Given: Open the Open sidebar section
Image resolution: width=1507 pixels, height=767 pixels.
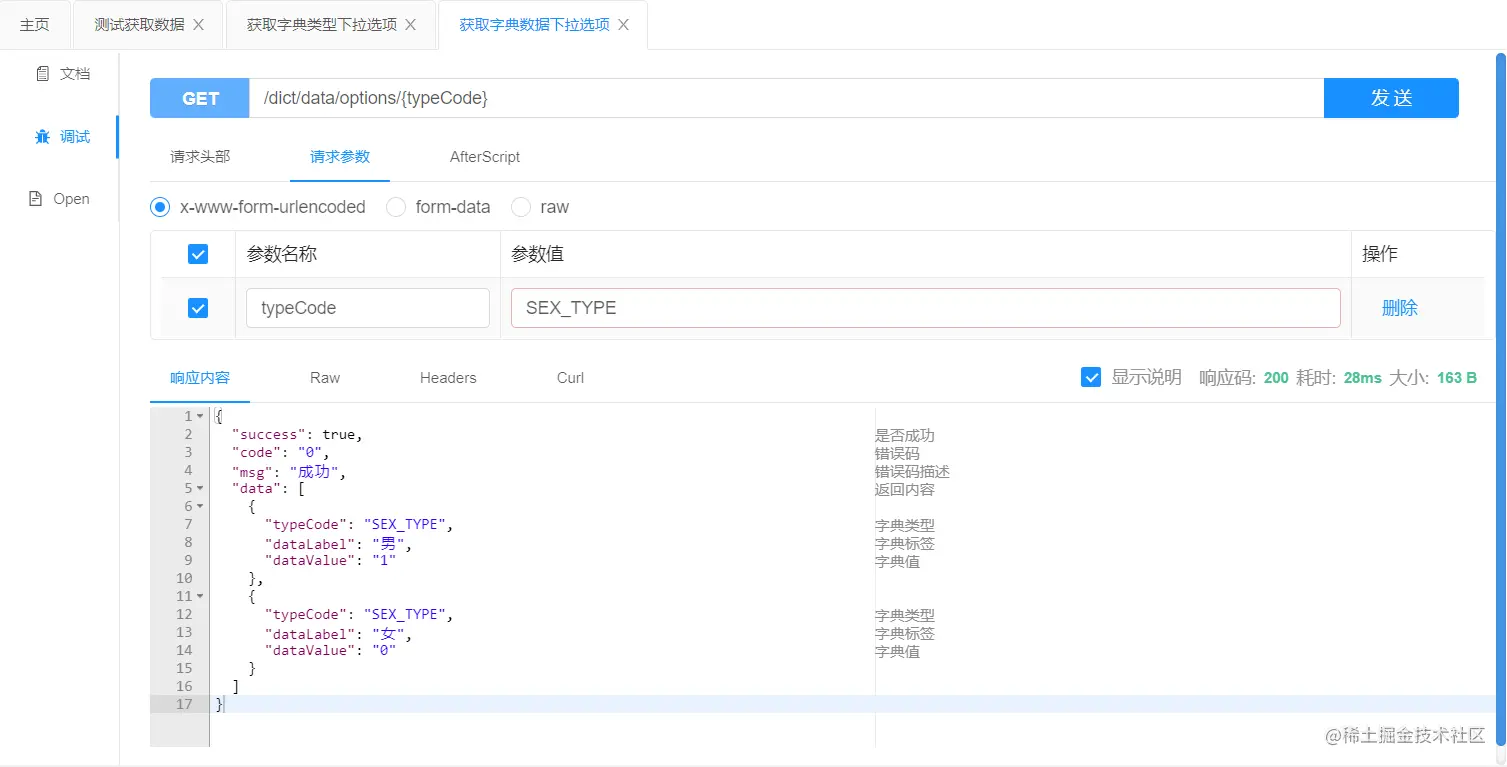Looking at the screenshot, I should click(x=60, y=199).
